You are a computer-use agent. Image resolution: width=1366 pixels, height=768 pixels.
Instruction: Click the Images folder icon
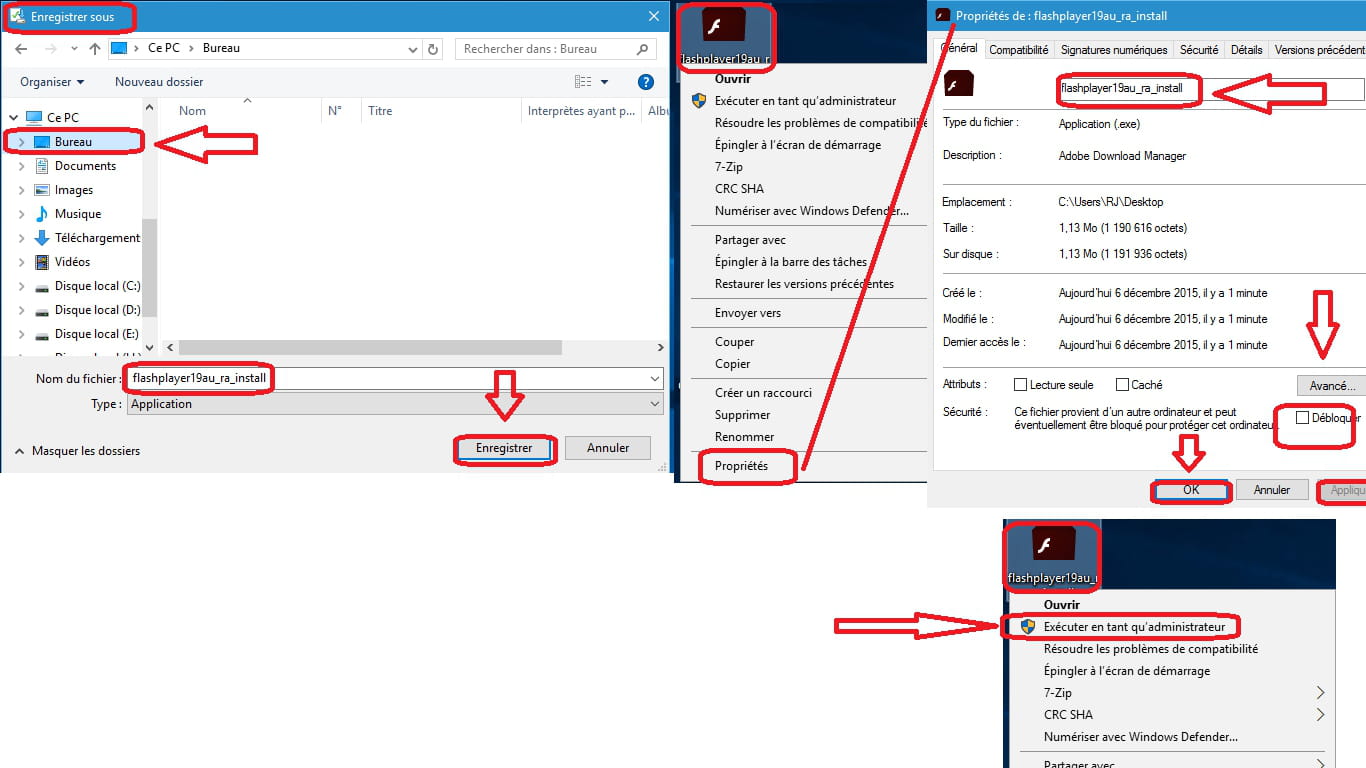coord(42,190)
